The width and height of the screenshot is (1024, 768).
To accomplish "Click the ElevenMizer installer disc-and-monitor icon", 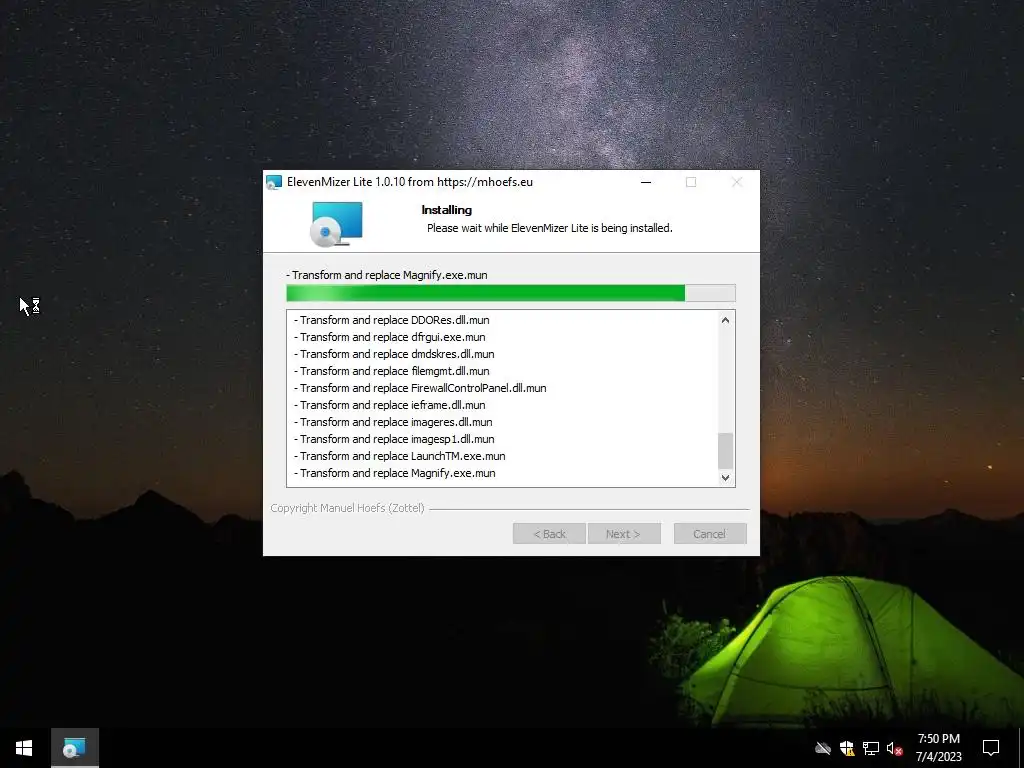I will pyautogui.click(x=336, y=224).
